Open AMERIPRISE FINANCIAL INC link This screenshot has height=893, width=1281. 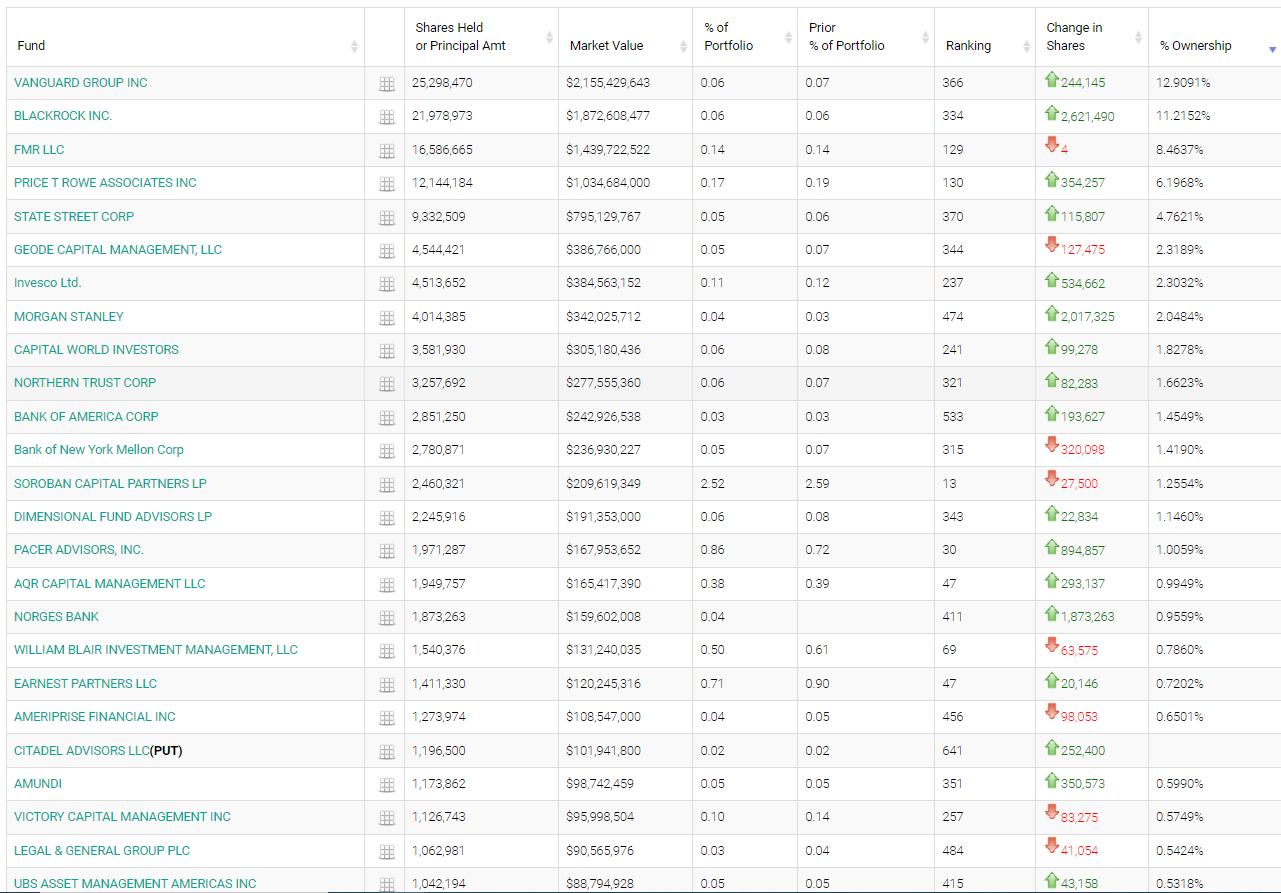tap(95, 717)
